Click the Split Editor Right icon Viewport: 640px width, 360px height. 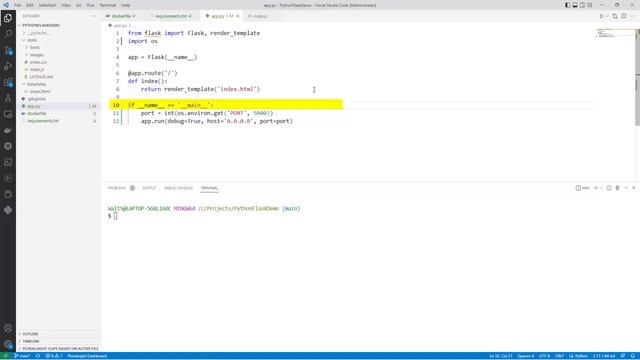click(x=624, y=16)
